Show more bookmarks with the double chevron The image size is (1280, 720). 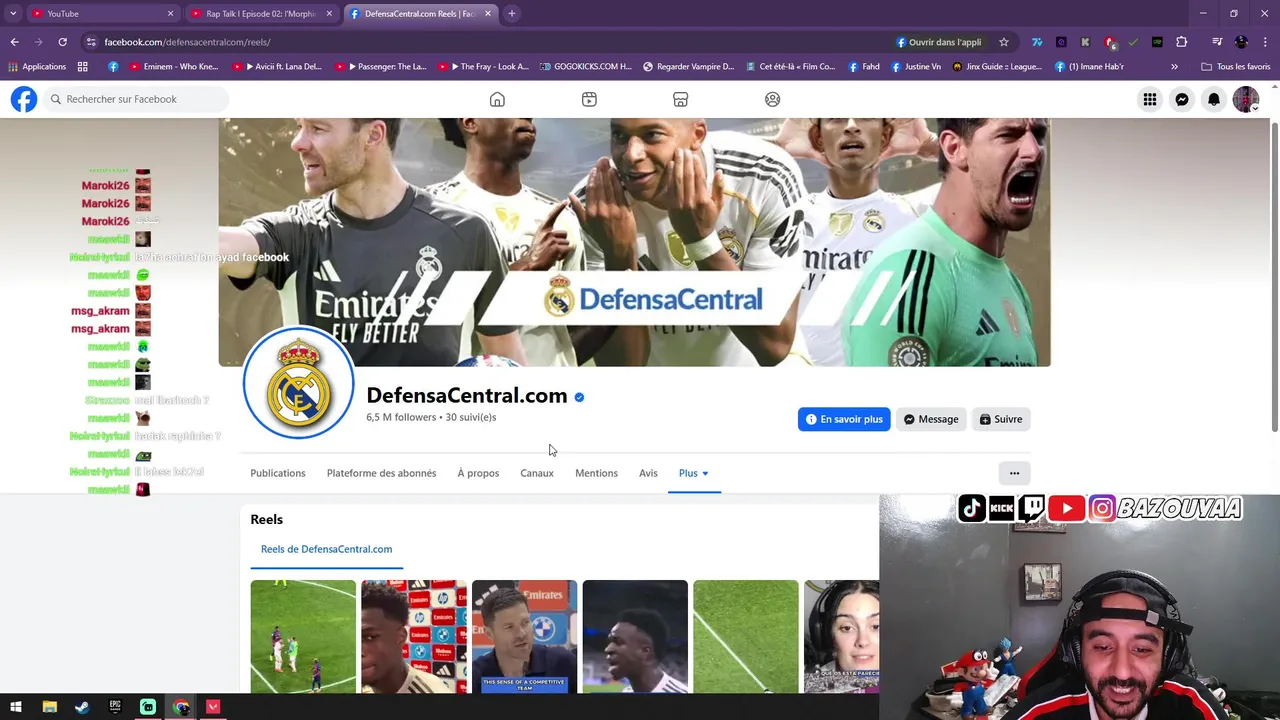point(1174,67)
